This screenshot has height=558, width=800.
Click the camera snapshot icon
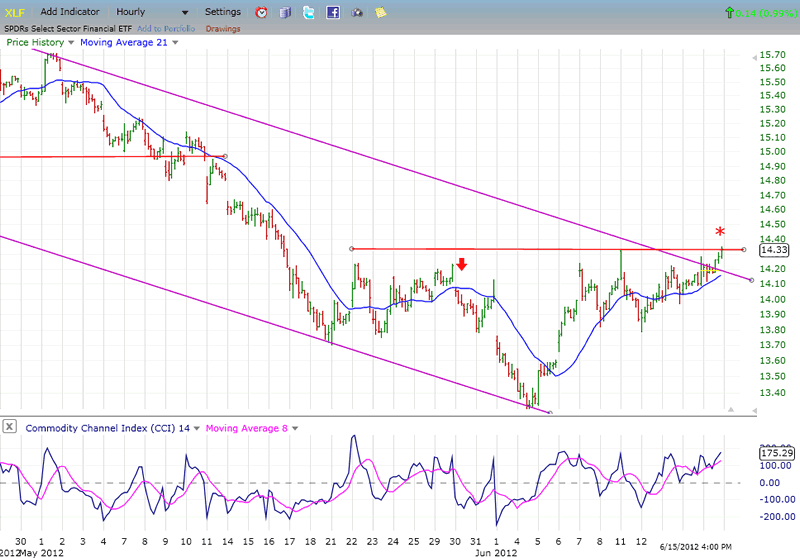(357, 12)
